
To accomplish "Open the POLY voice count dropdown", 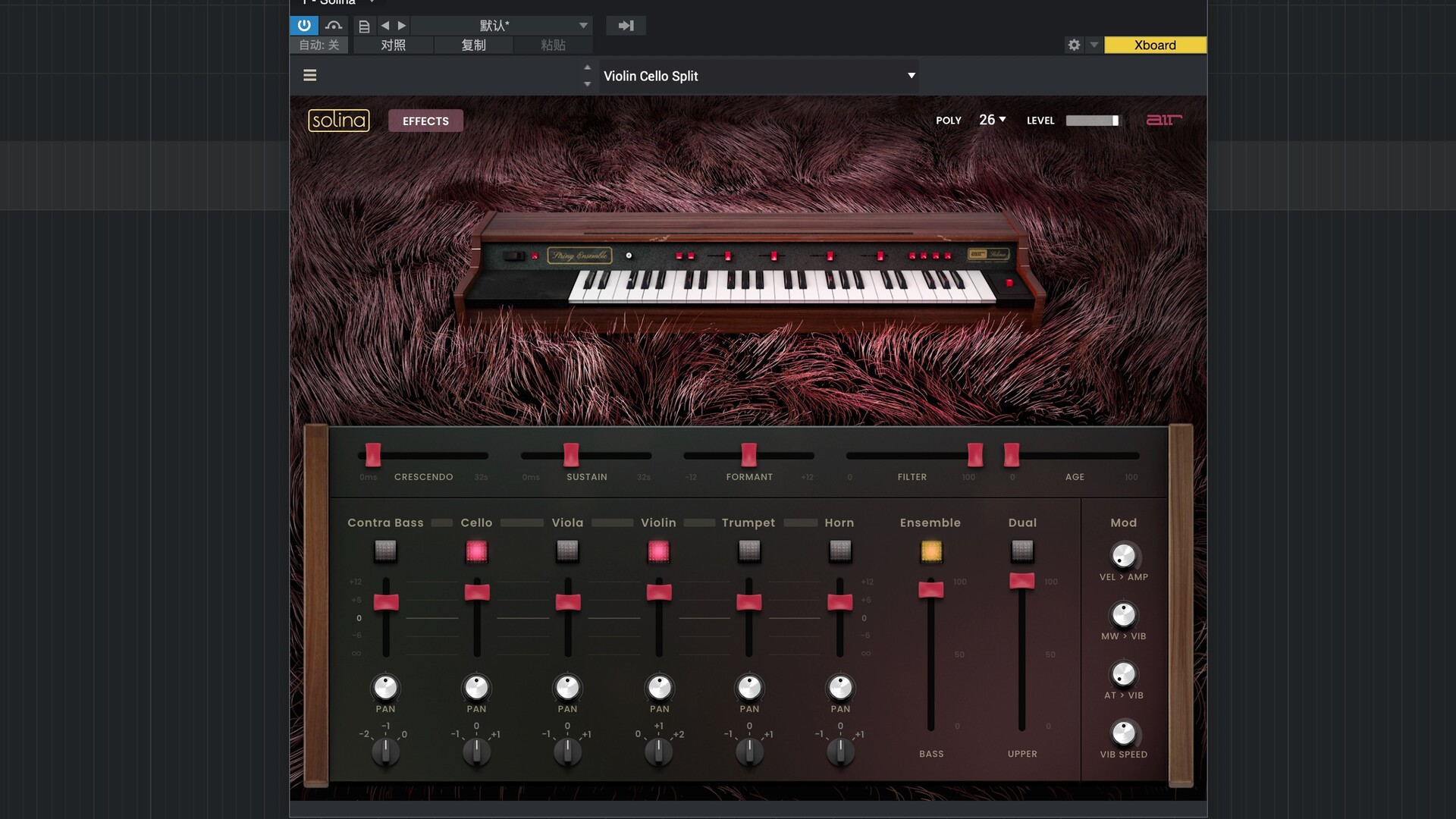I will tap(992, 120).
